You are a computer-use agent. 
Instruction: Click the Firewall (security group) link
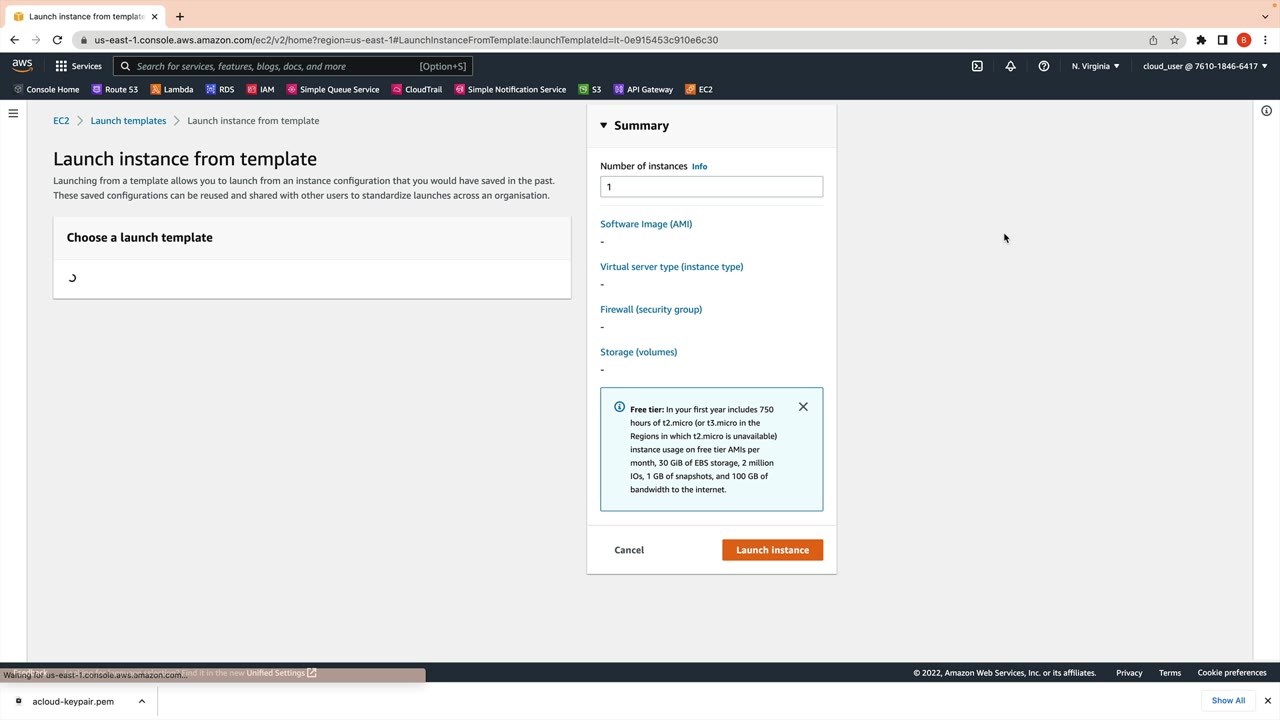tap(651, 310)
